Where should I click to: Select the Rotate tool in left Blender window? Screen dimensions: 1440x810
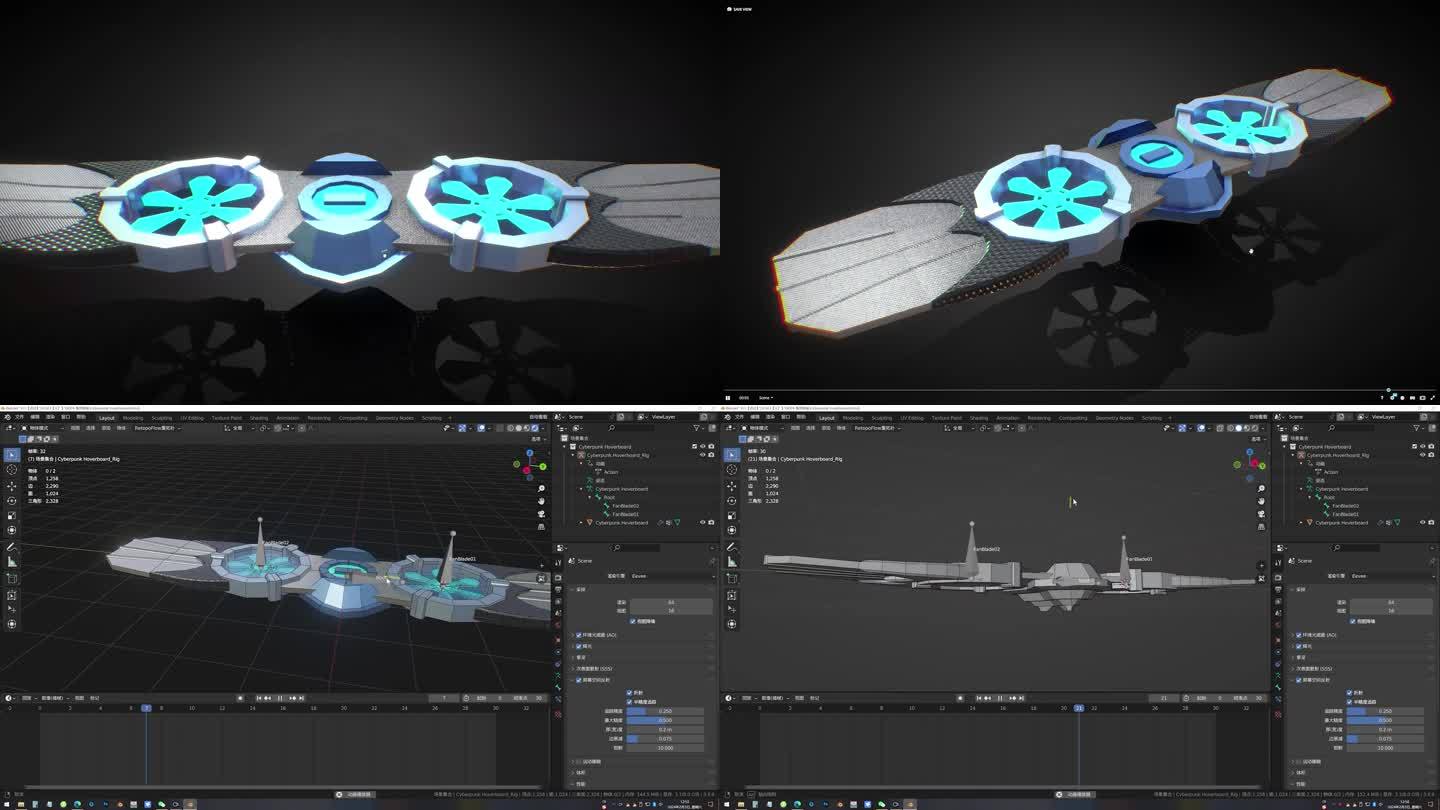point(12,501)
